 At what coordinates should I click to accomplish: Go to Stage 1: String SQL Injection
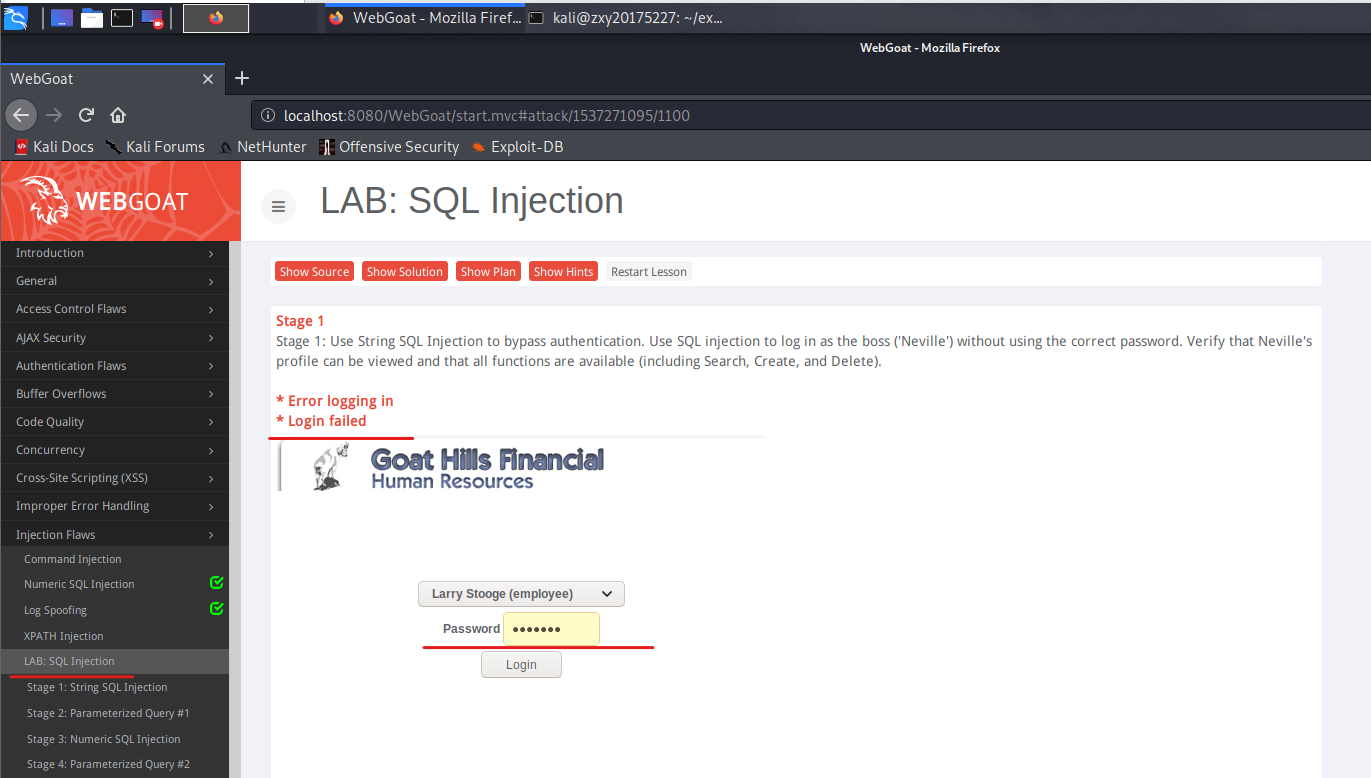(x=97, y=687)
